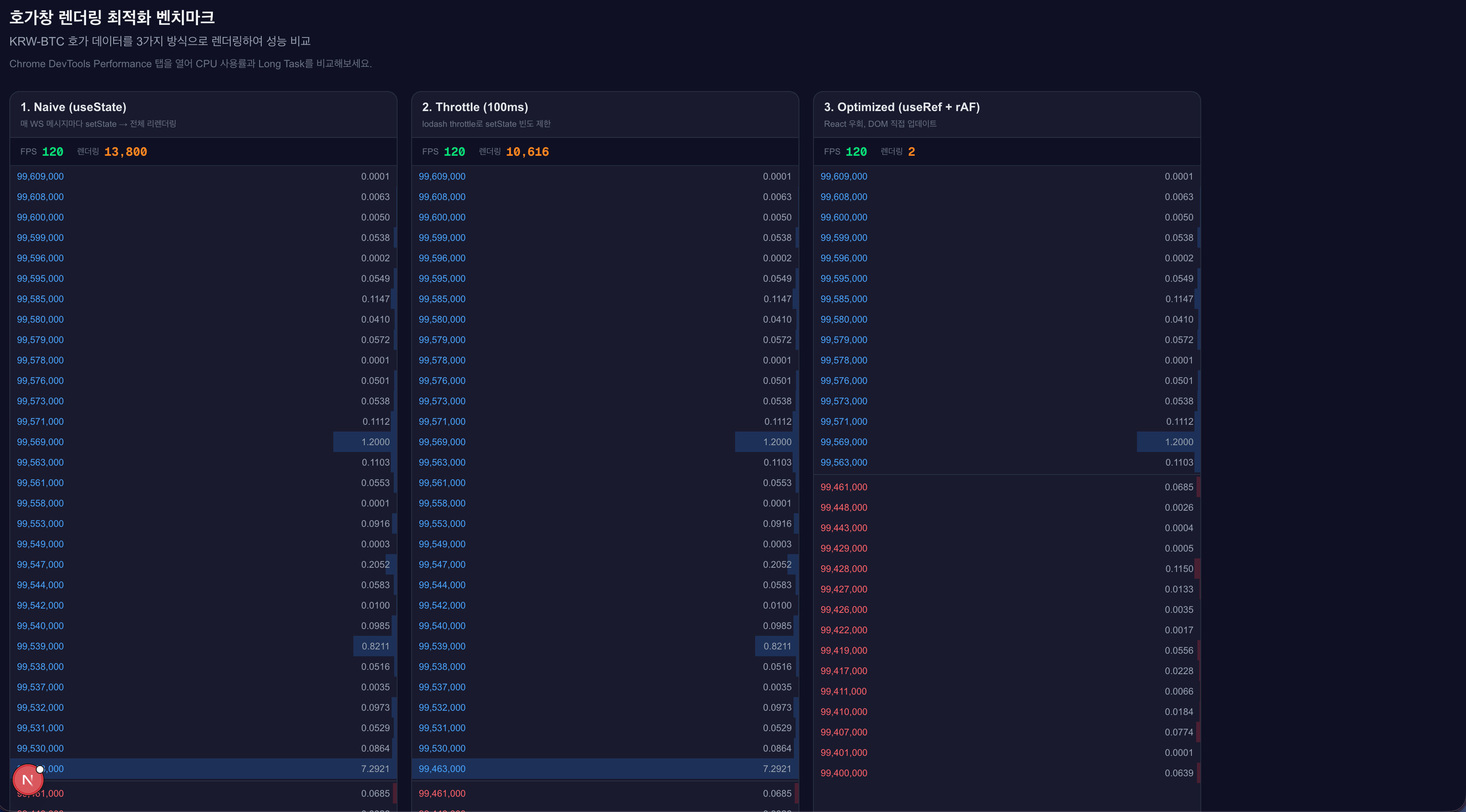This screenshot has width=1466, height=812.
Task: Click the 99,539,000 row in Throttle panel
Action: 441,646
